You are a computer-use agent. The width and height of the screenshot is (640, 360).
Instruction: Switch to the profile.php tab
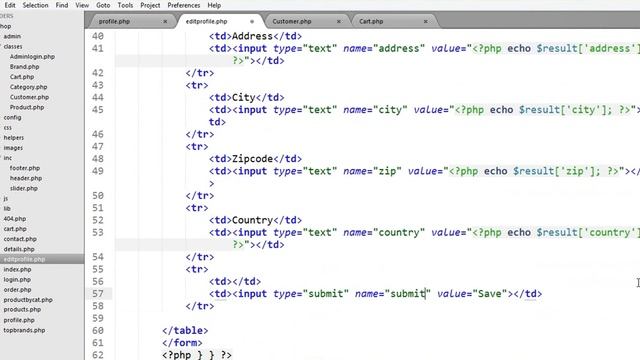114,21
